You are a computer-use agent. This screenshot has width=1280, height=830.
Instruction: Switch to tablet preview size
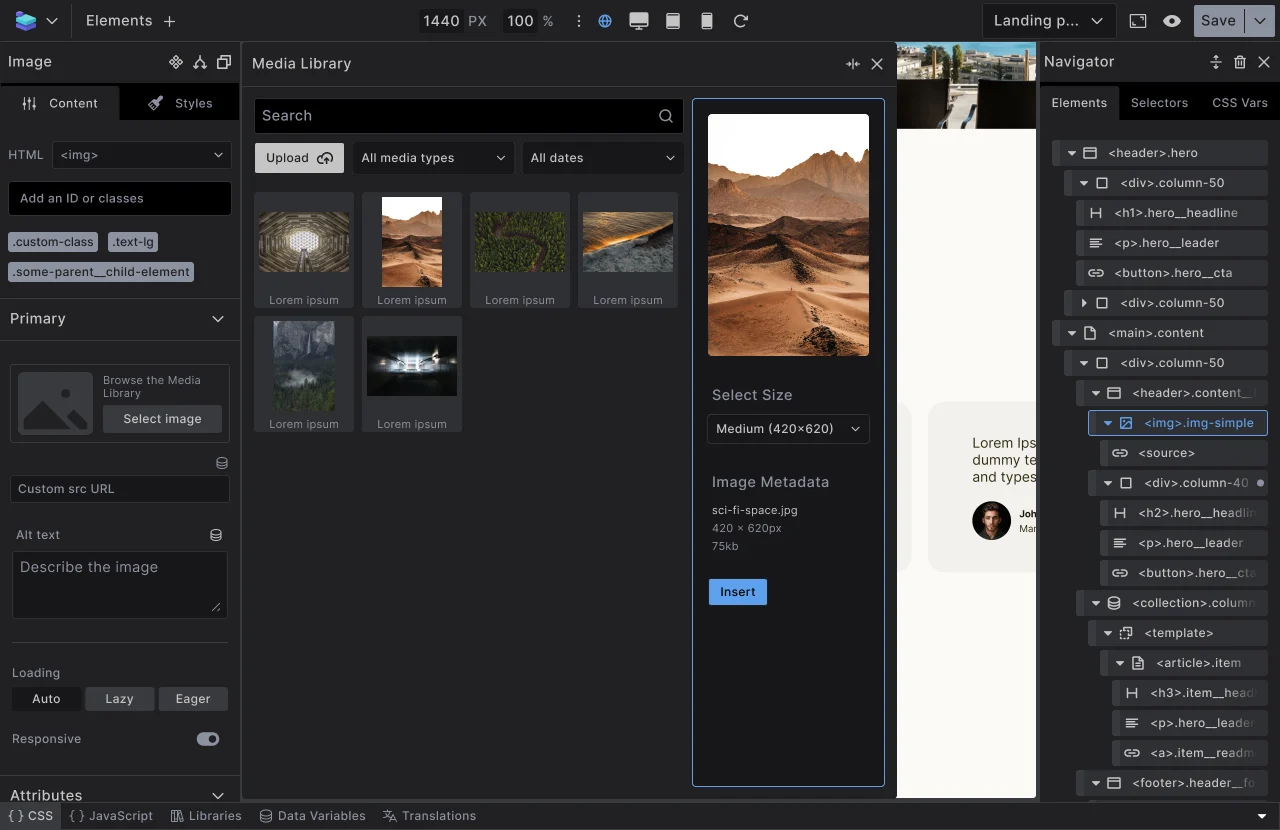click(673, 20)
